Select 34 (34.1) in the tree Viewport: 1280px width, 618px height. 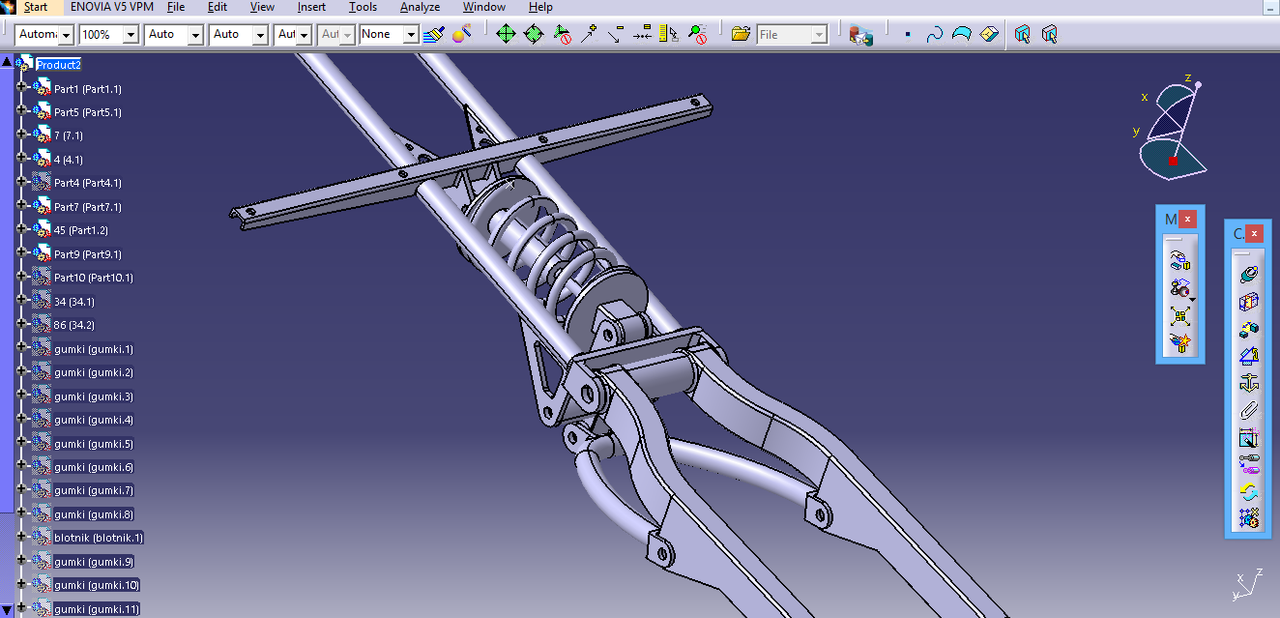pos(74,301)
